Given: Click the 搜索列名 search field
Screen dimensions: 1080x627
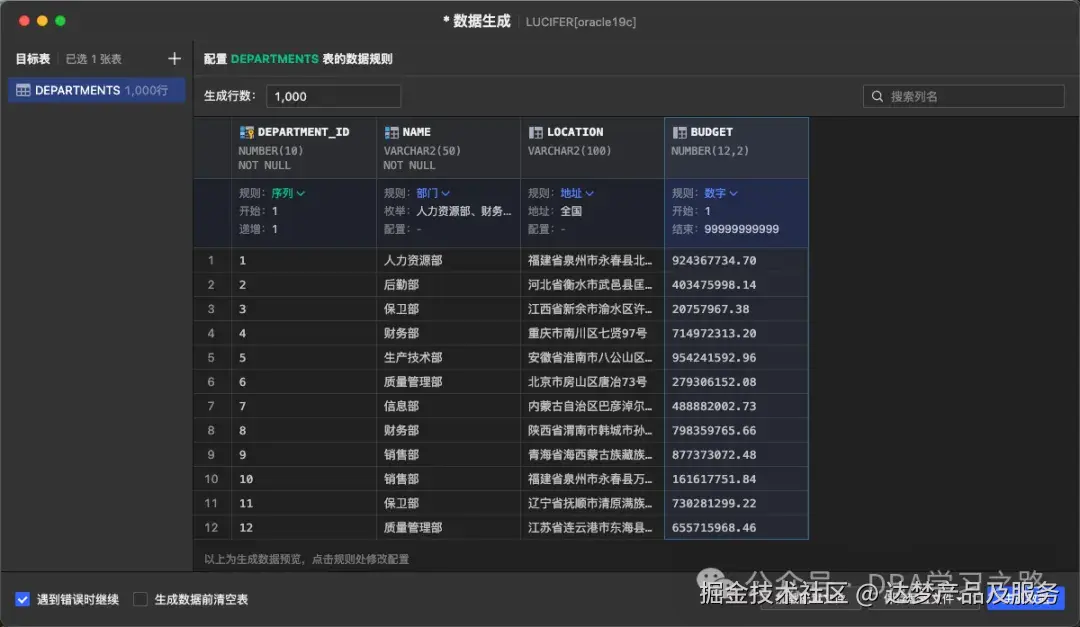Looking at the screenshot, I should (964, 96).
